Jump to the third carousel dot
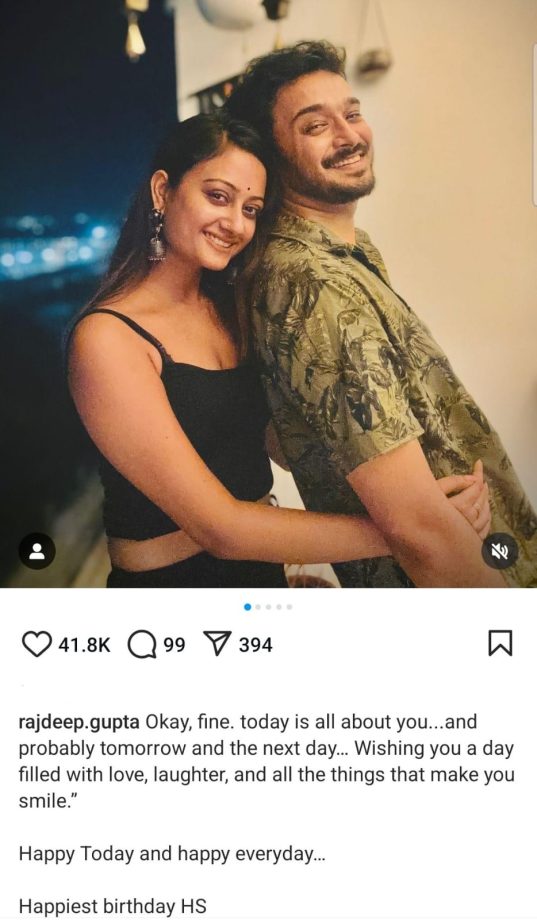 point(269,607)
